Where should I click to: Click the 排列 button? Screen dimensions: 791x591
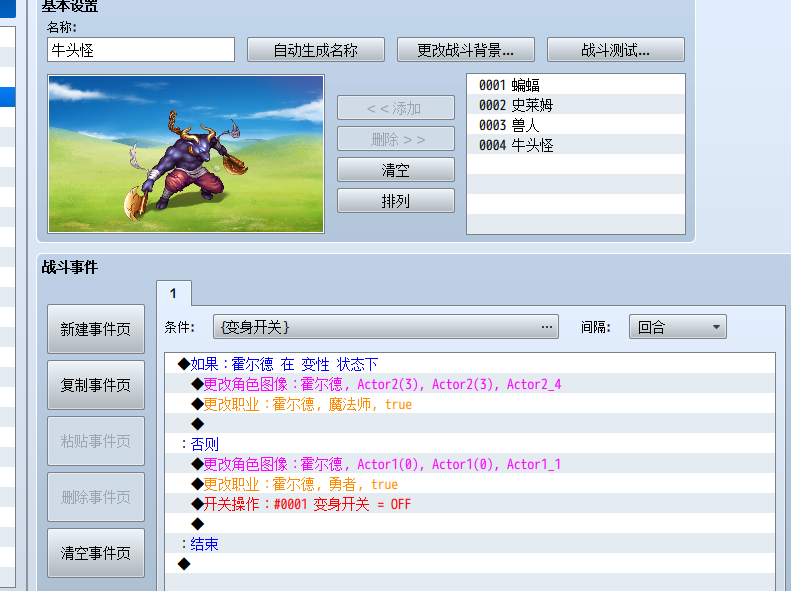point(396,201)
